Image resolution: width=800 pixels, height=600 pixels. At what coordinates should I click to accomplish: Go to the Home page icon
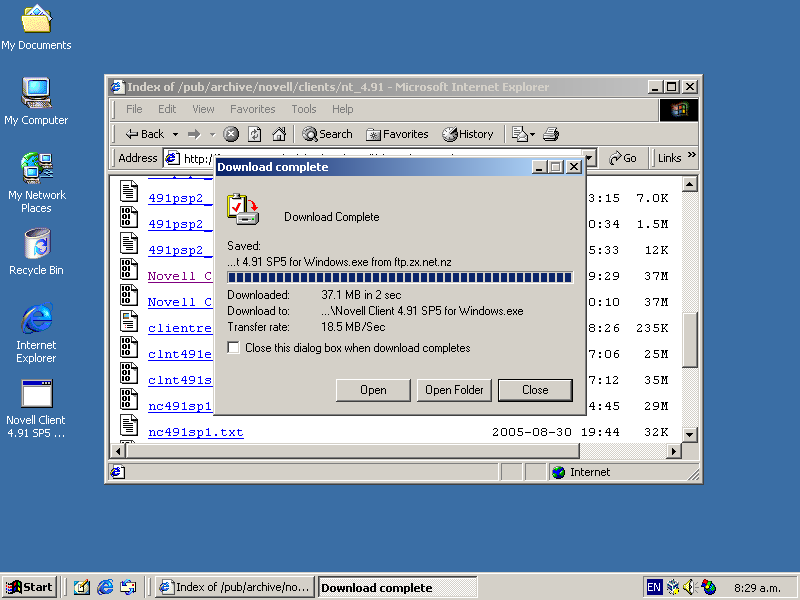[279, 134]
